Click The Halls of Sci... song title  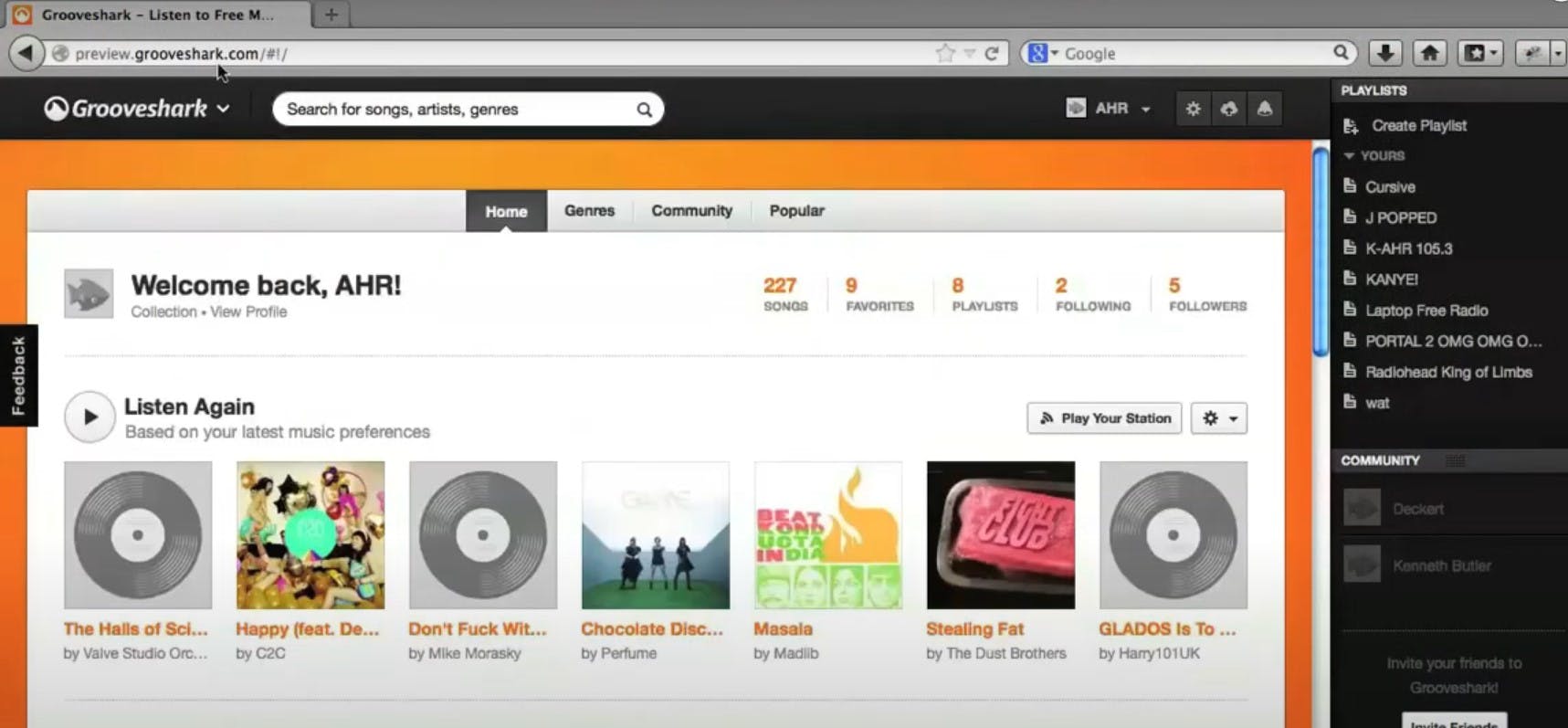[x=136, y=629]
